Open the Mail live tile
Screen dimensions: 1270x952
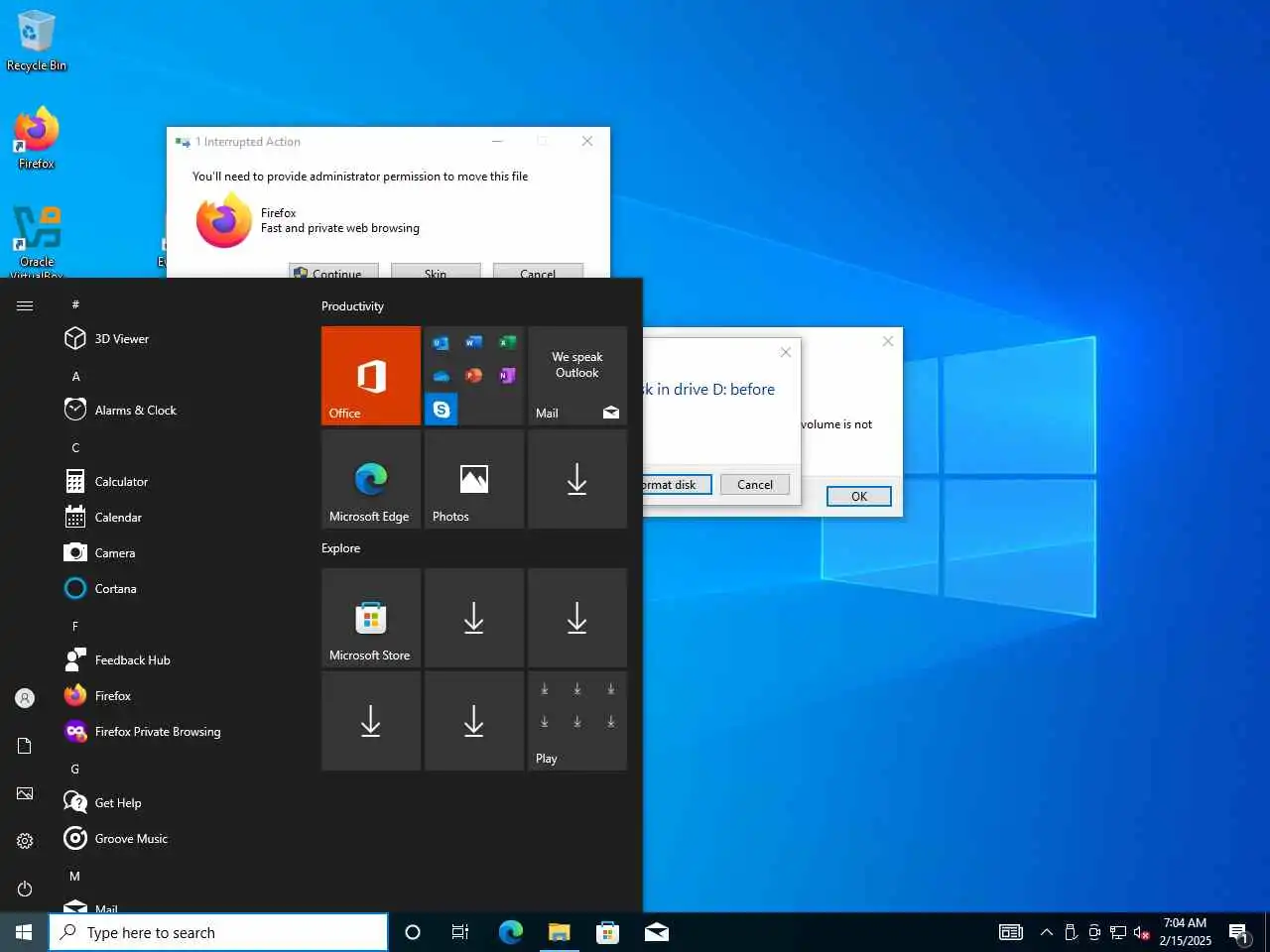coord(577,376)
